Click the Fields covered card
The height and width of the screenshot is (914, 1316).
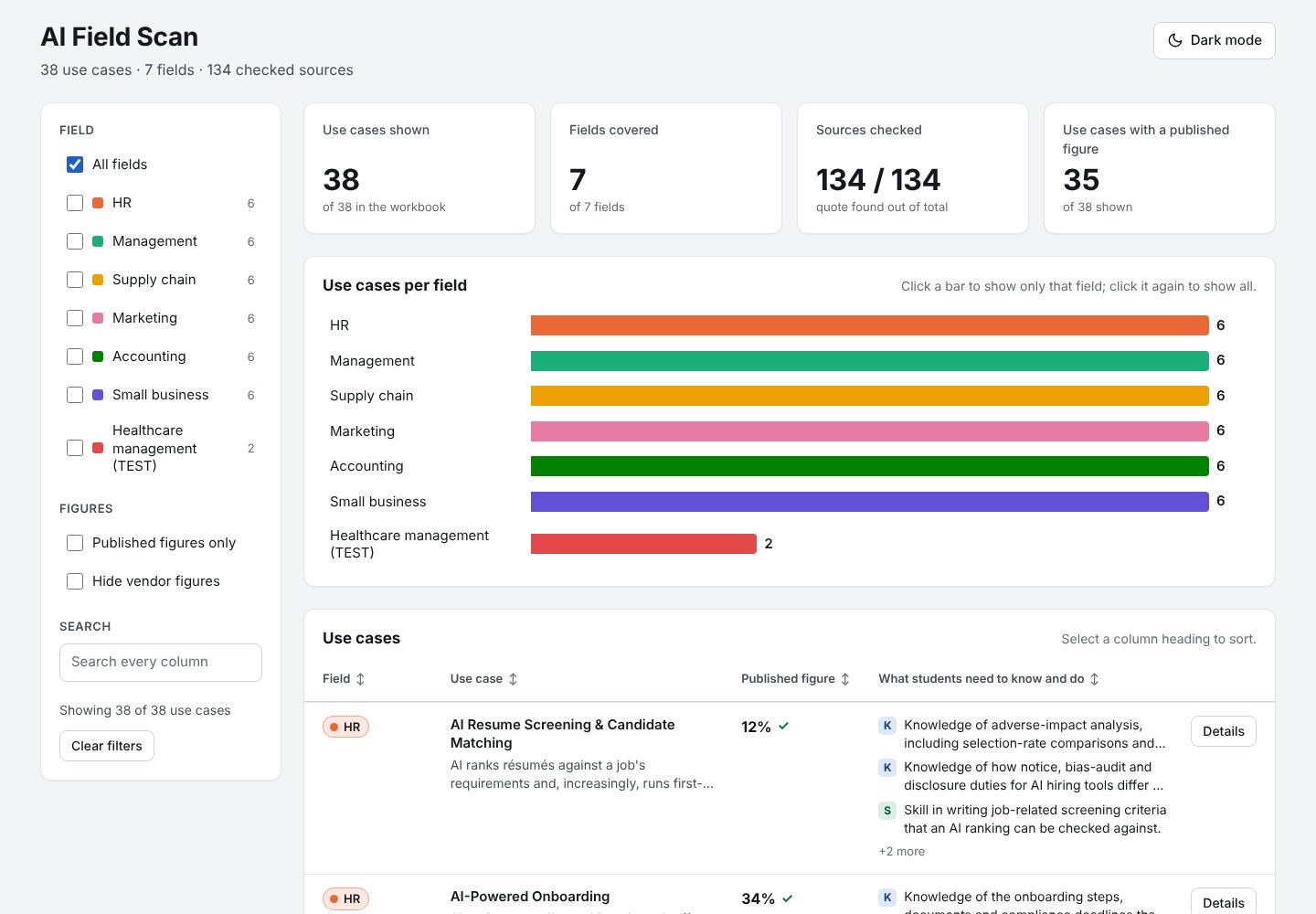click(666, 168)
